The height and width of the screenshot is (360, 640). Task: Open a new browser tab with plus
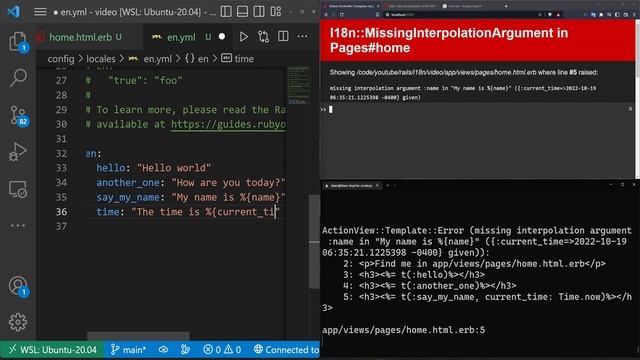pyautogui.click(x=506, y=6)
